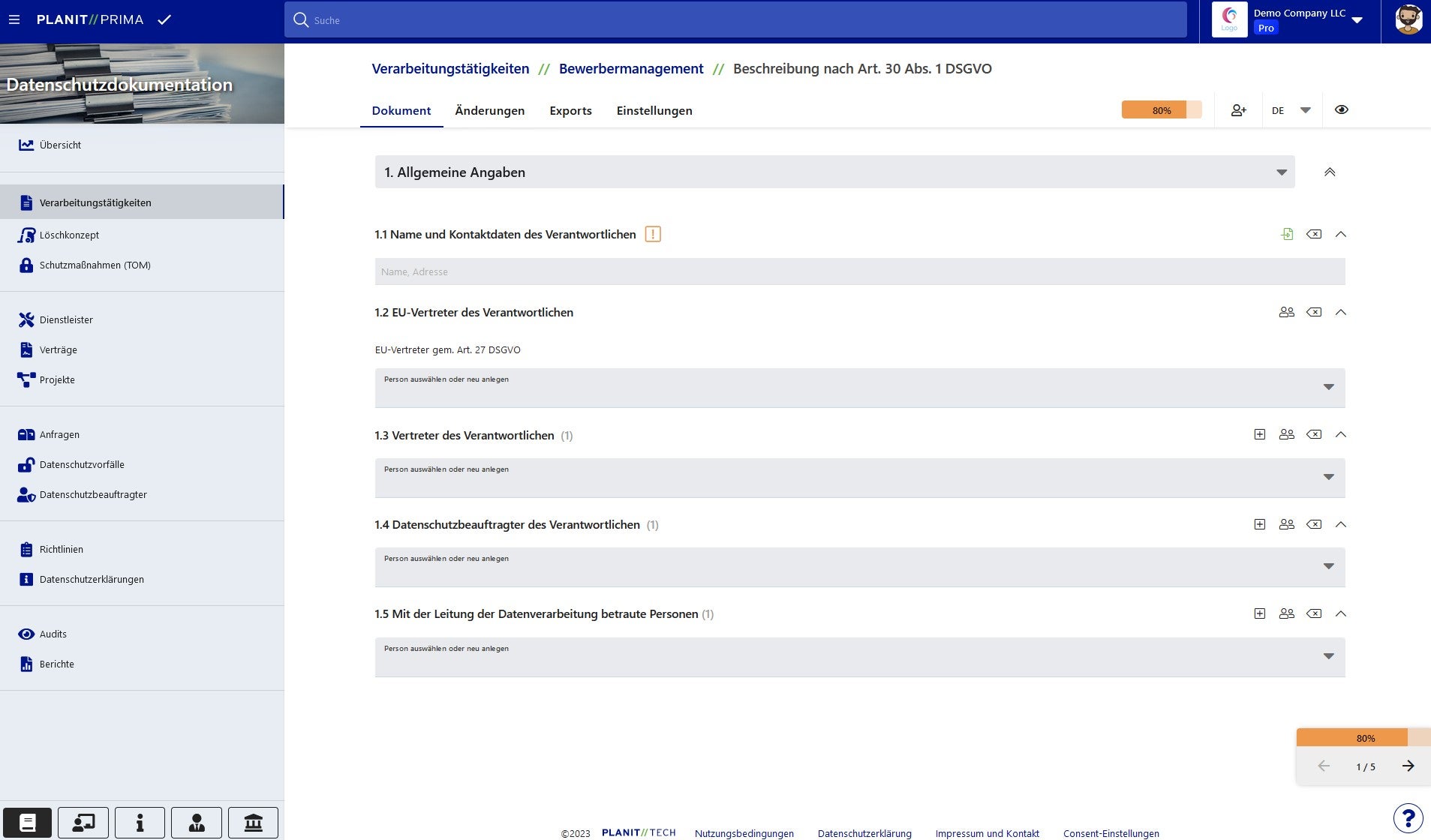Image resolution: width=1431 pixels, height=840 pixels.
Task: Collapse section 1.5 betraute Personen
Action: pyautogui.click(x=1341, y=613)
